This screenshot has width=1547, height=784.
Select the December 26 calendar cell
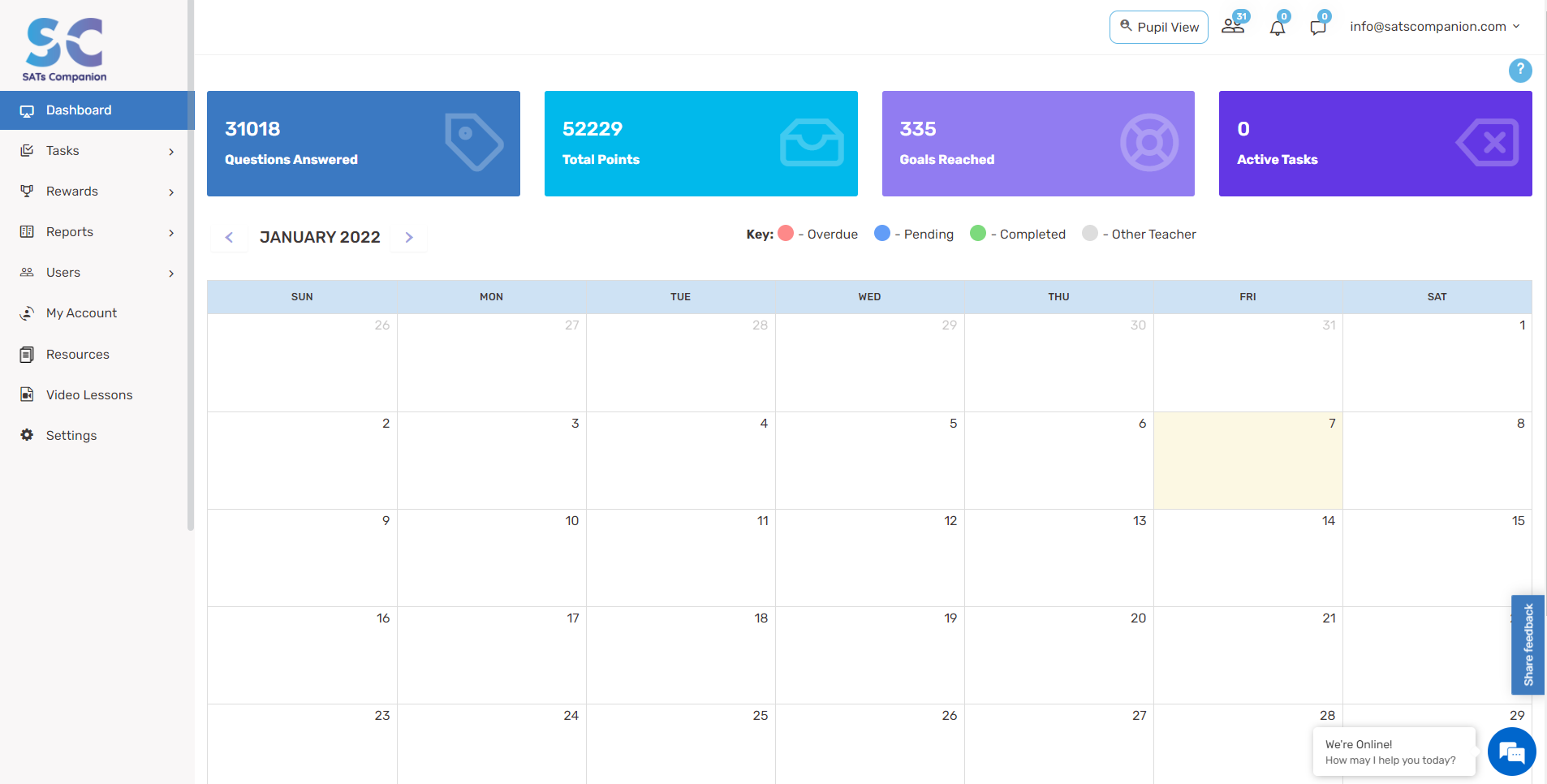tap(303, 363)
